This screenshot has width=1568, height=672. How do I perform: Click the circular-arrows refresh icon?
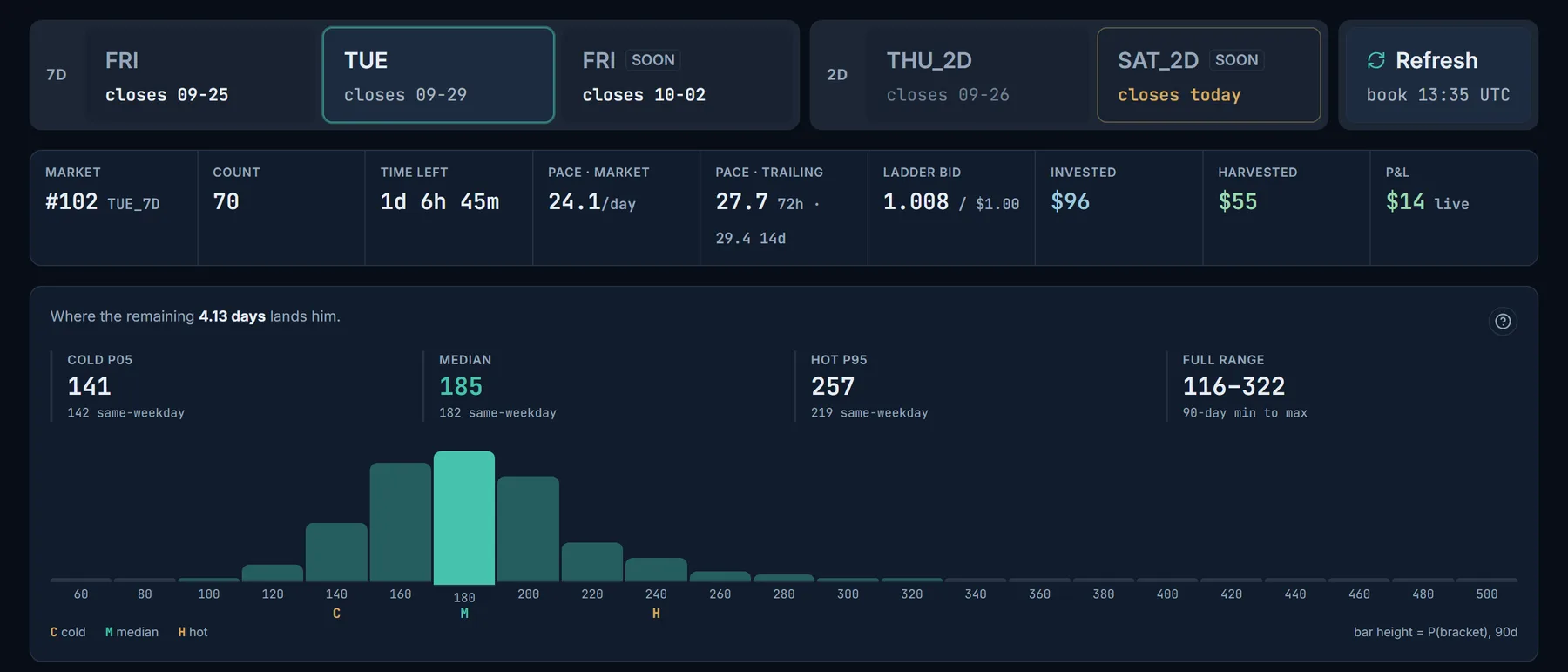(1375, 60)
